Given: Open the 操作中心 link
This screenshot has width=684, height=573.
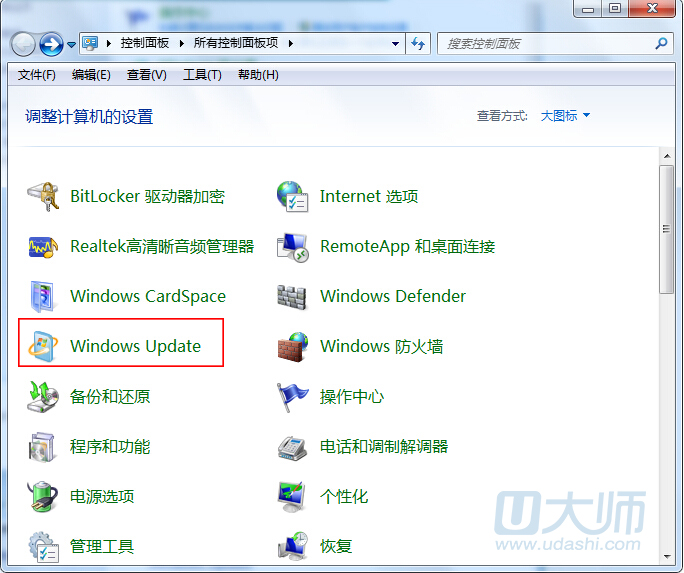Looking at the screenshot, I should 352,397.
